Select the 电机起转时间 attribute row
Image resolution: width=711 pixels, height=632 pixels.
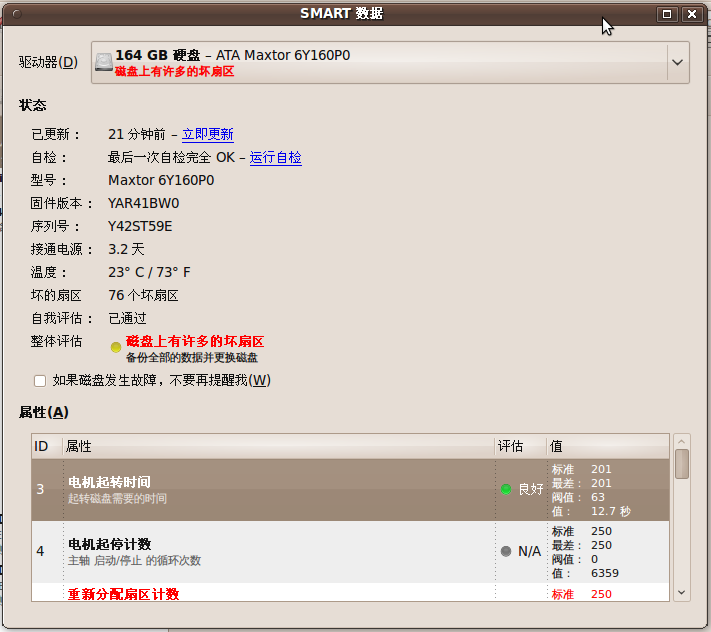[x=350, y=490]
